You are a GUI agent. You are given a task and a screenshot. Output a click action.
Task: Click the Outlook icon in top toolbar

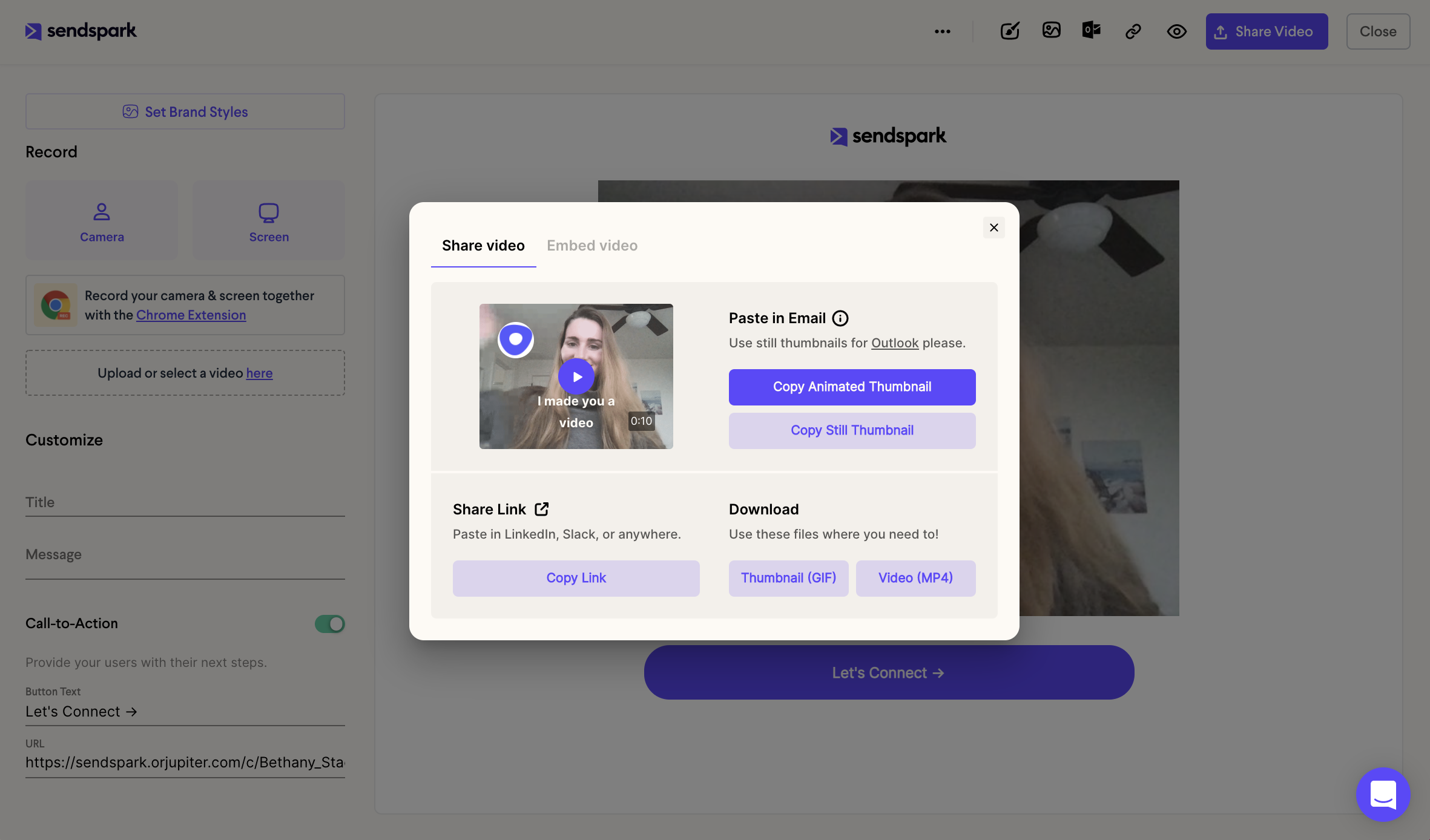[1091, 30]
